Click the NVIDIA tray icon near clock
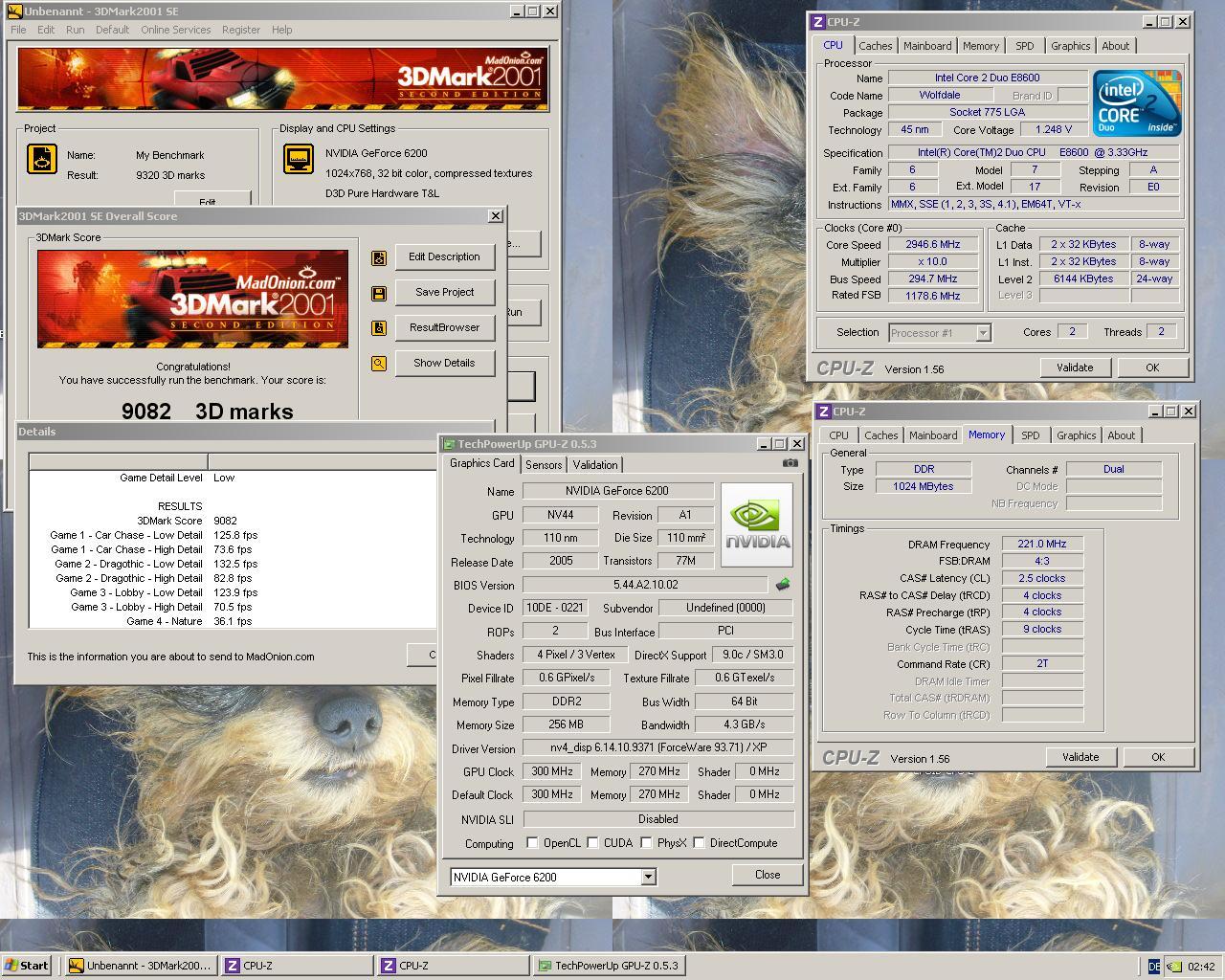1225x980 pixels. tap(1174, 967)
